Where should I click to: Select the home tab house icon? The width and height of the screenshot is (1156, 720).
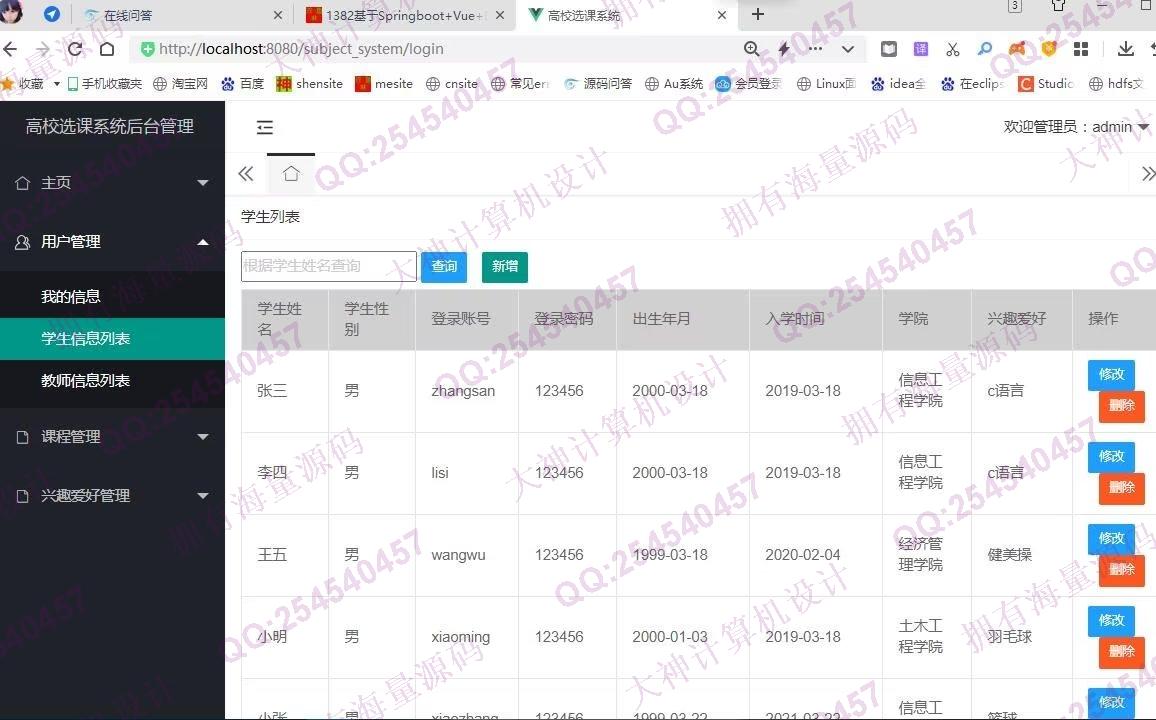point(291,174)
